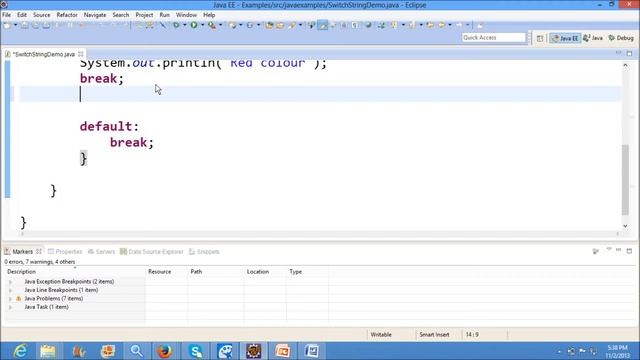Open the Search menu
Screen dimensions: 640x360
pyautogui.click(x=120, y=15)
